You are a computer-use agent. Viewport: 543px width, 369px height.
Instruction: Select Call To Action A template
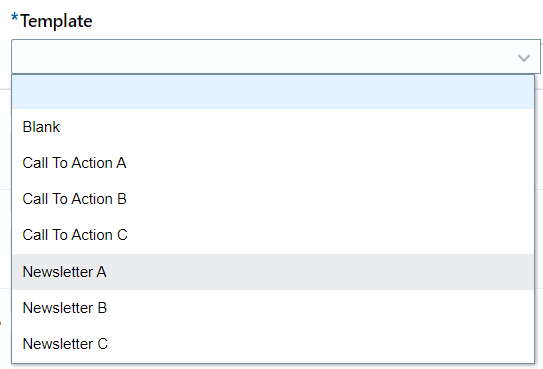coord(273,163)
